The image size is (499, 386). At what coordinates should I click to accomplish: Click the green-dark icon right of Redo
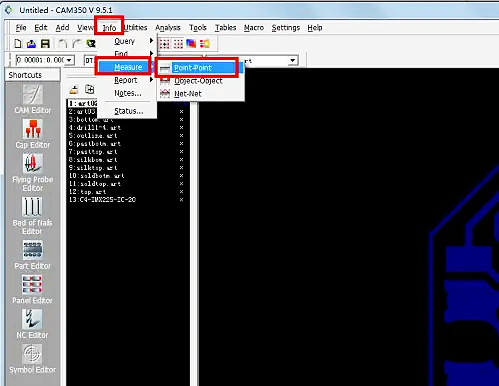(x=91, y=44)
